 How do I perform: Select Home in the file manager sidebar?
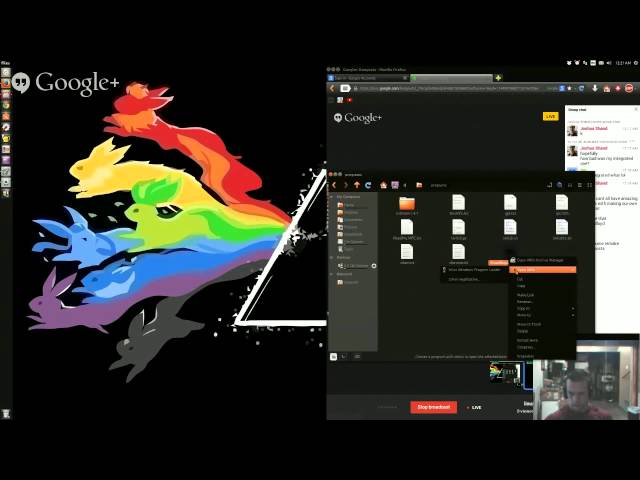coord(349,205)
